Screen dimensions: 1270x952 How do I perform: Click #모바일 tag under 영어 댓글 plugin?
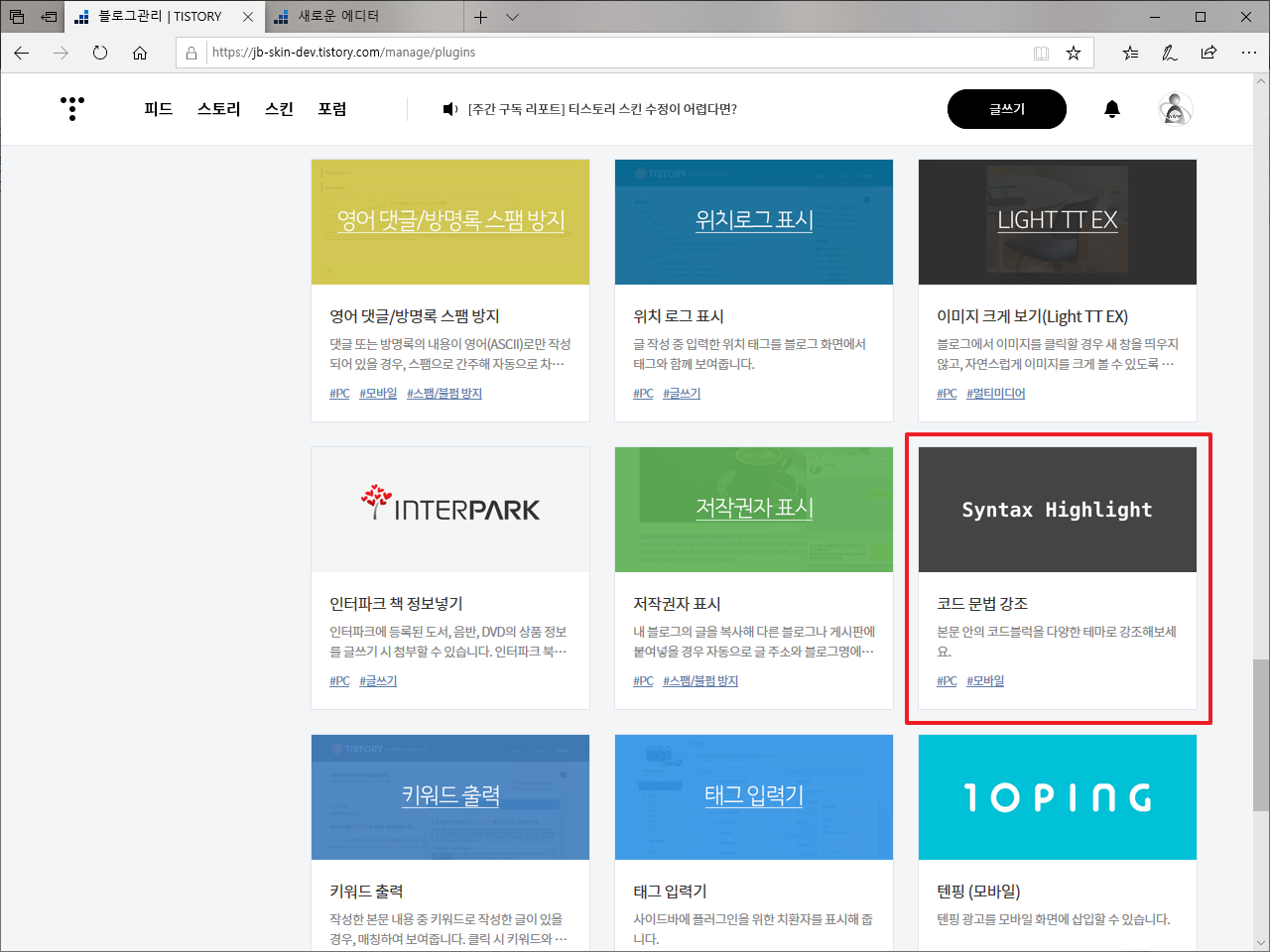click(x=378, y=394)
